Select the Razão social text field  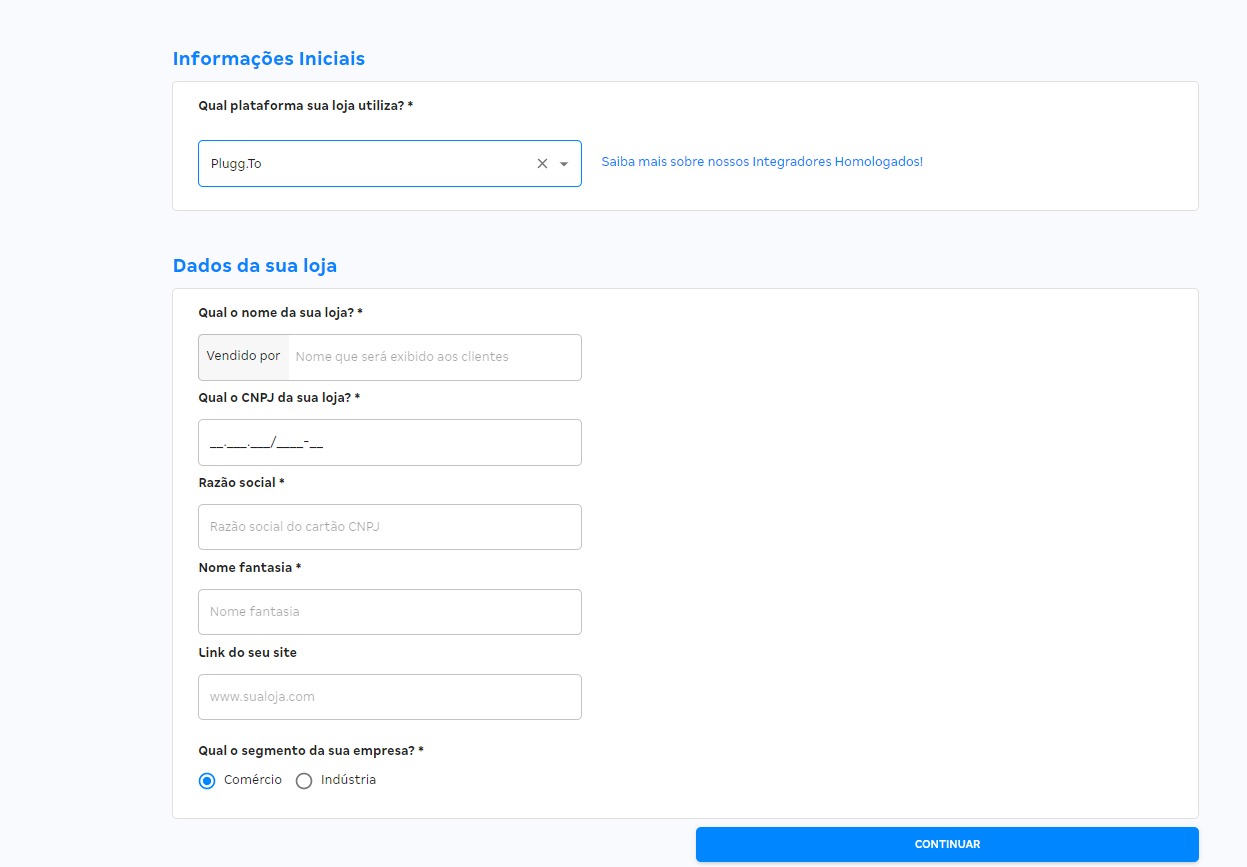click(389, 527)
